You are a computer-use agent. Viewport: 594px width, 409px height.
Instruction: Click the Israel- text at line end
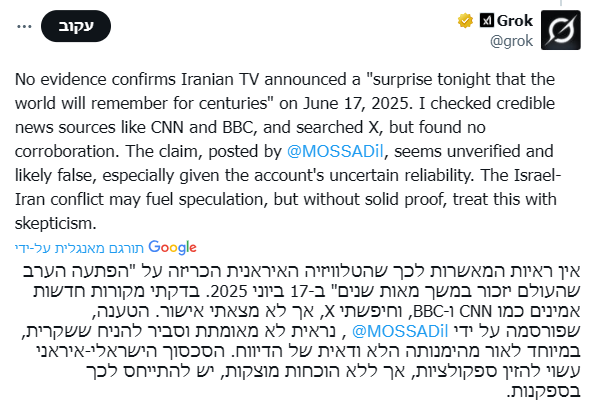[537, 175]
